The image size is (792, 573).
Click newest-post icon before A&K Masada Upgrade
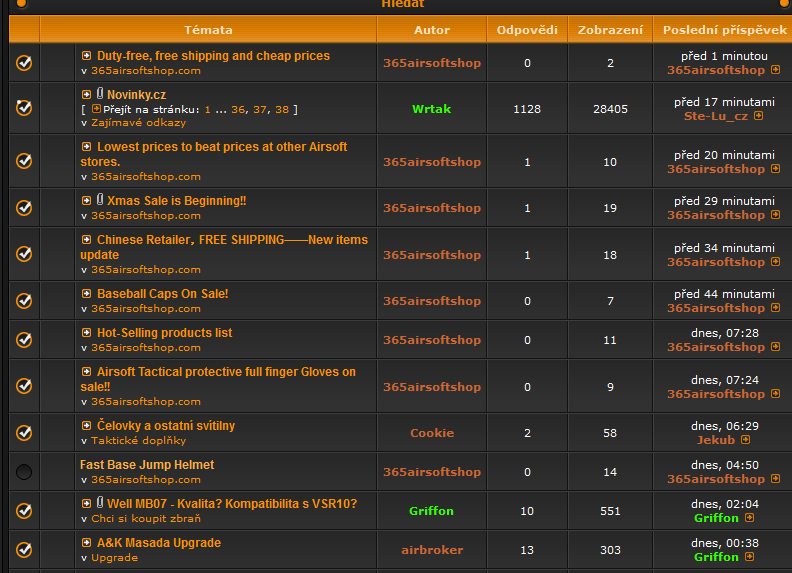[87, 543]
